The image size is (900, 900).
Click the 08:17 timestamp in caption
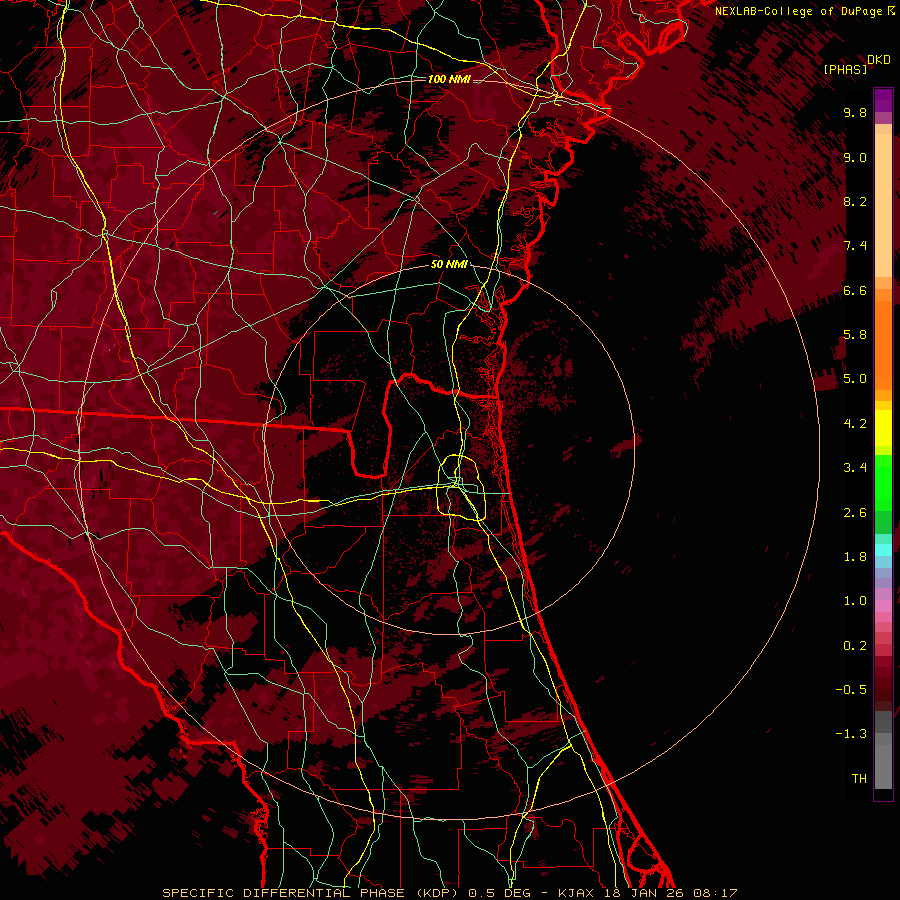coord(715,893)
